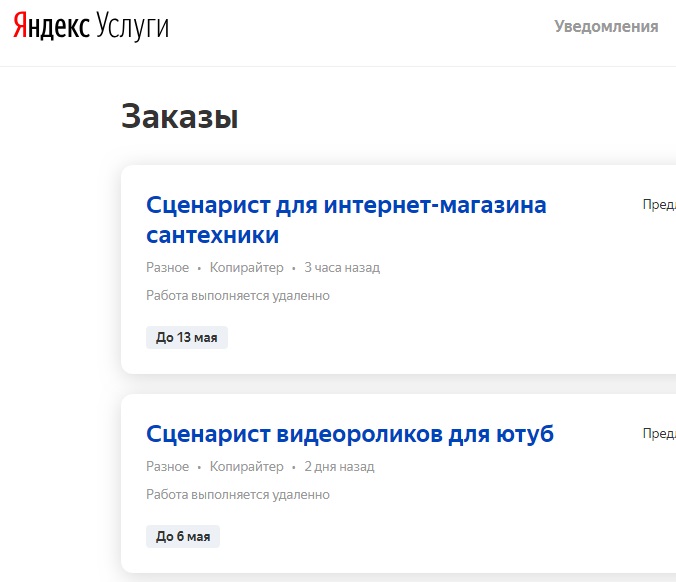Screen dimensions: 676x582
Task: Click the remote work note in the ютуб order
Action: click(238, 495)
